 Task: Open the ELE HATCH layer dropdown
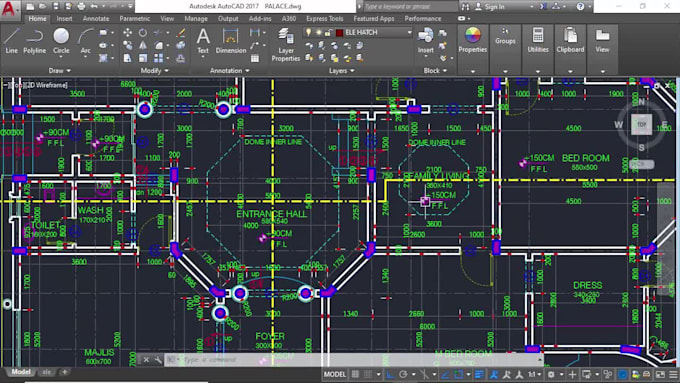pyautogui.click(x=409, y=33)
